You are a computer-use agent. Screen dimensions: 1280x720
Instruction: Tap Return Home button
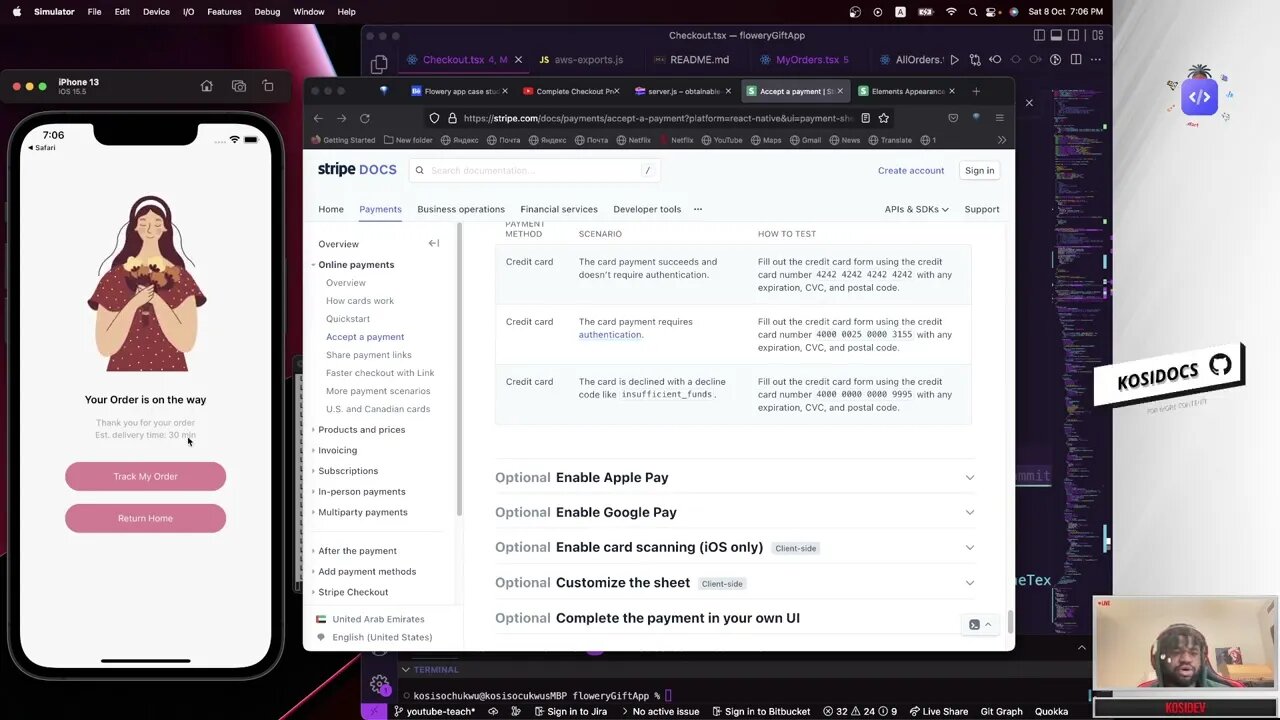click(146, 518)
